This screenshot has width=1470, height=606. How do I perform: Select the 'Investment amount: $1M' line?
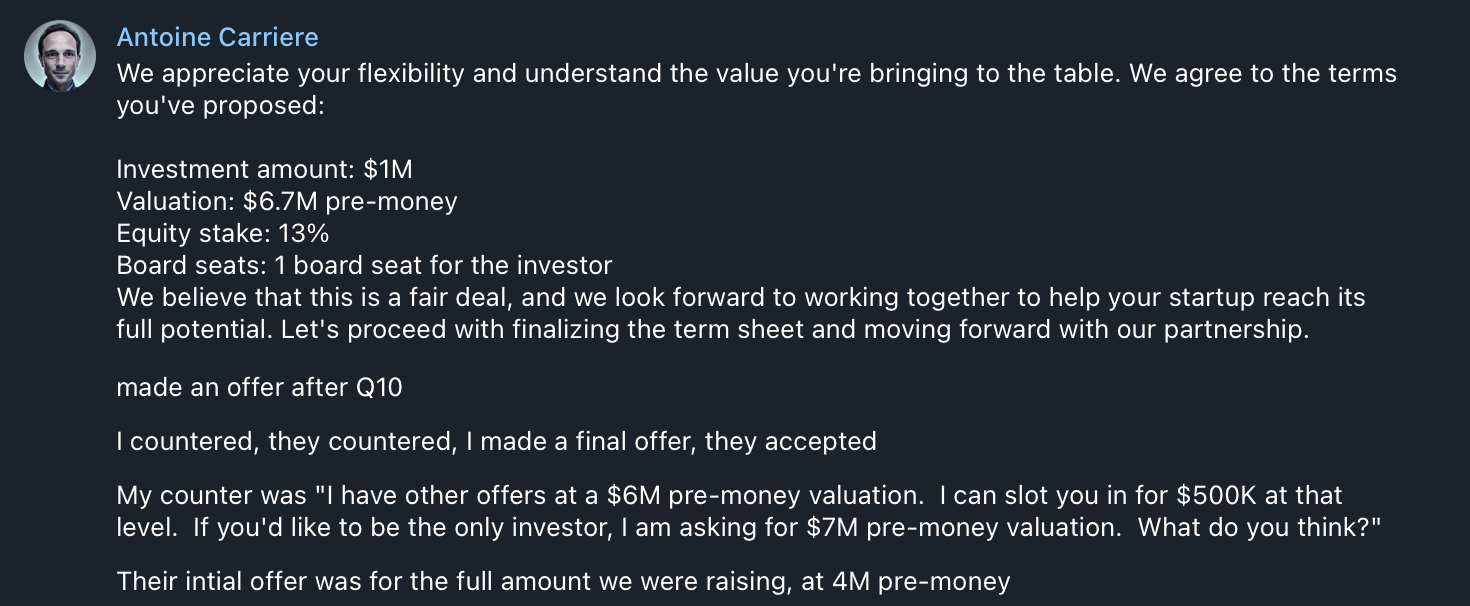pyautogui.click(x=264, y=169)
